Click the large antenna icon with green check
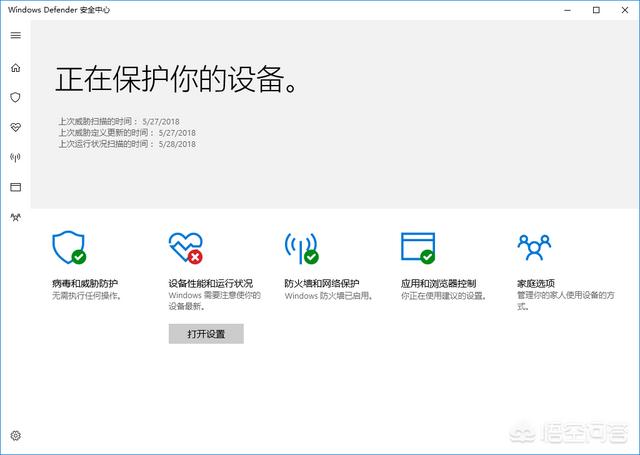640x455 pixels. 302,248
